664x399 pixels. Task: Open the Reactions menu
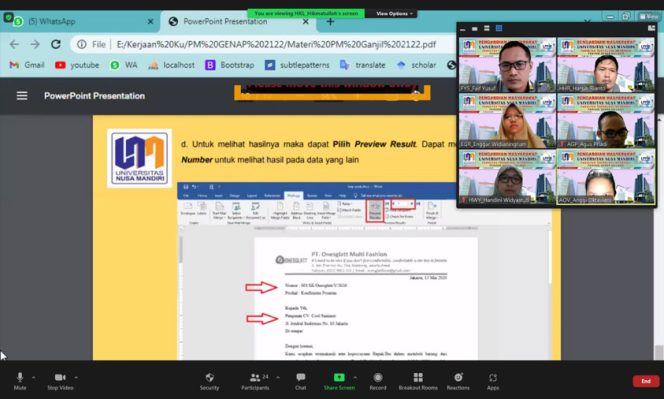click(x=458, y=381)
